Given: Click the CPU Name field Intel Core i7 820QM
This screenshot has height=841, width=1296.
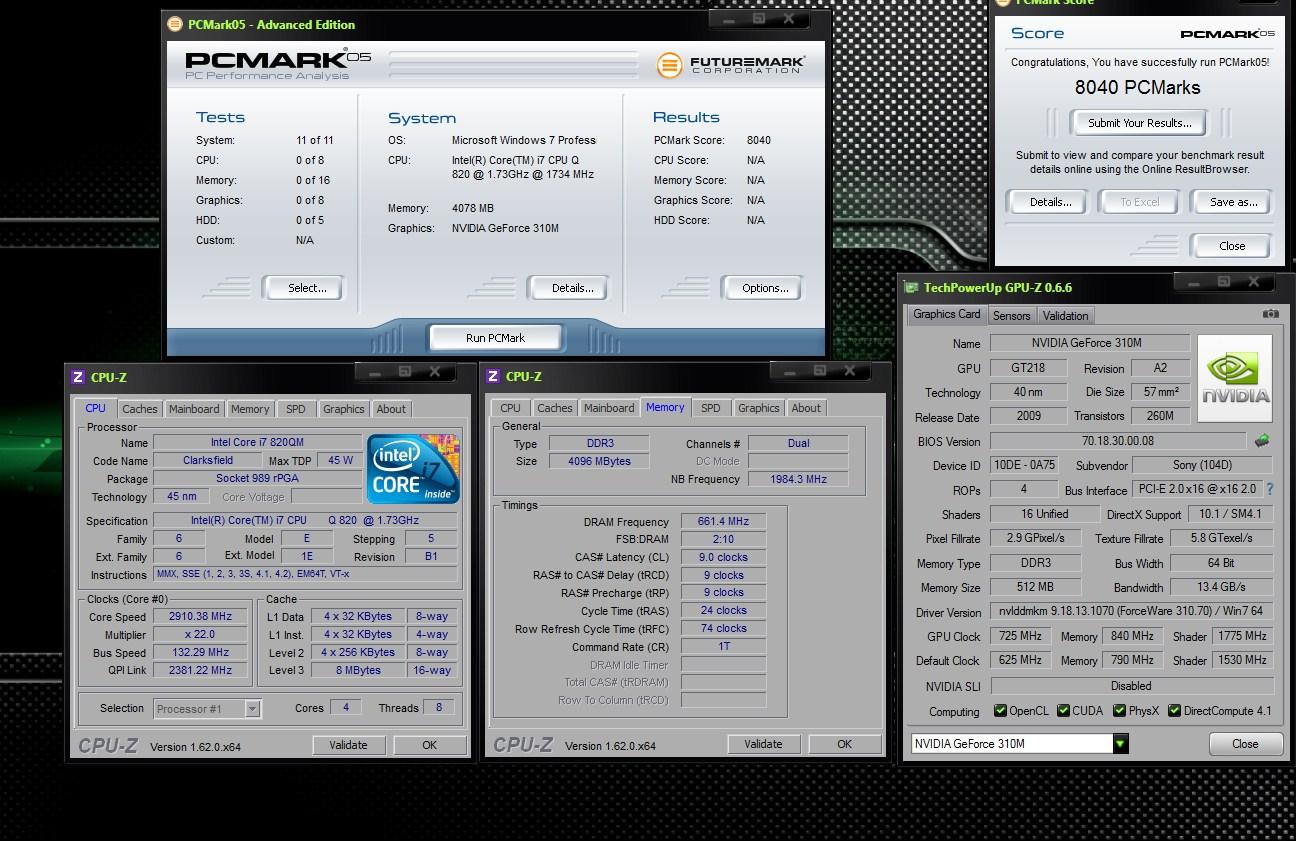Looking at the screenshot, I should click(x=257, y=443).
